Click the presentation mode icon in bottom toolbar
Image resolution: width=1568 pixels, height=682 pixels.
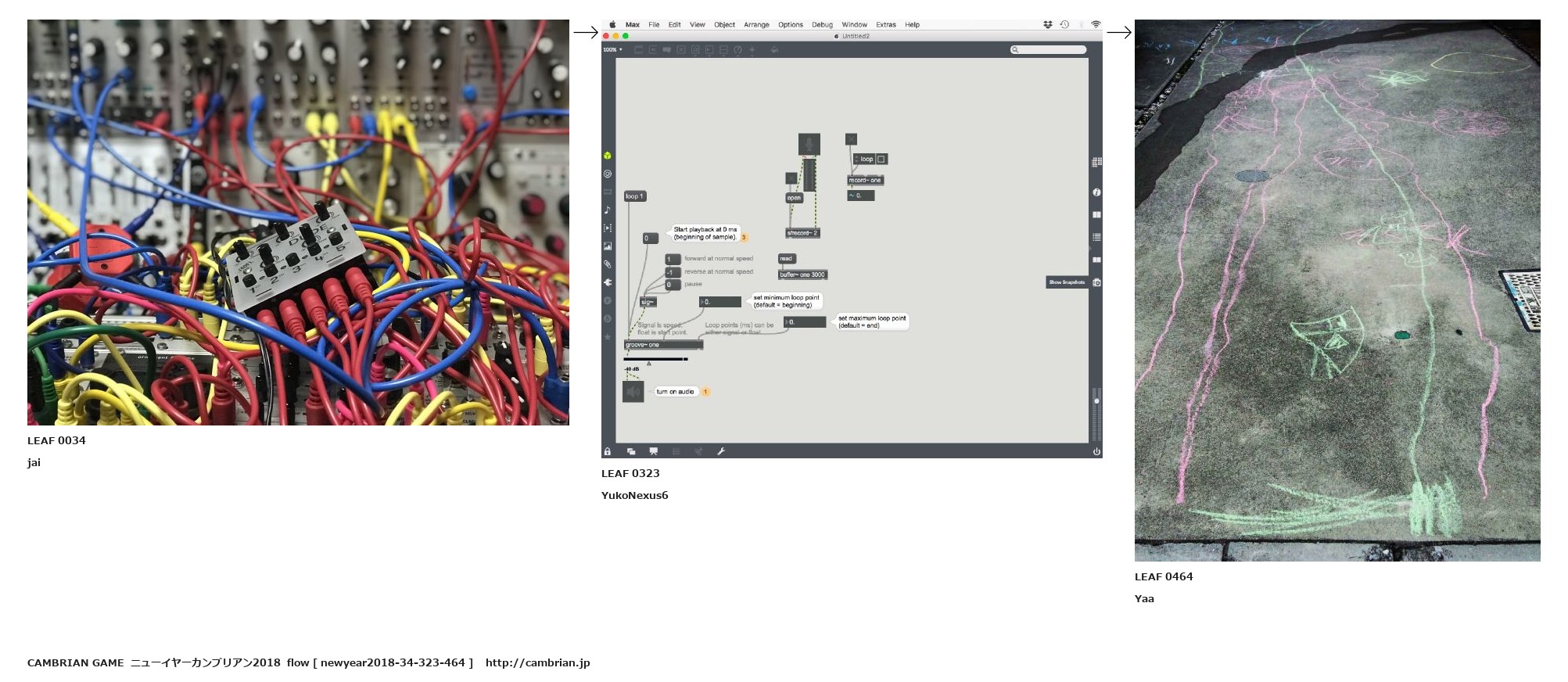(653, 451)
